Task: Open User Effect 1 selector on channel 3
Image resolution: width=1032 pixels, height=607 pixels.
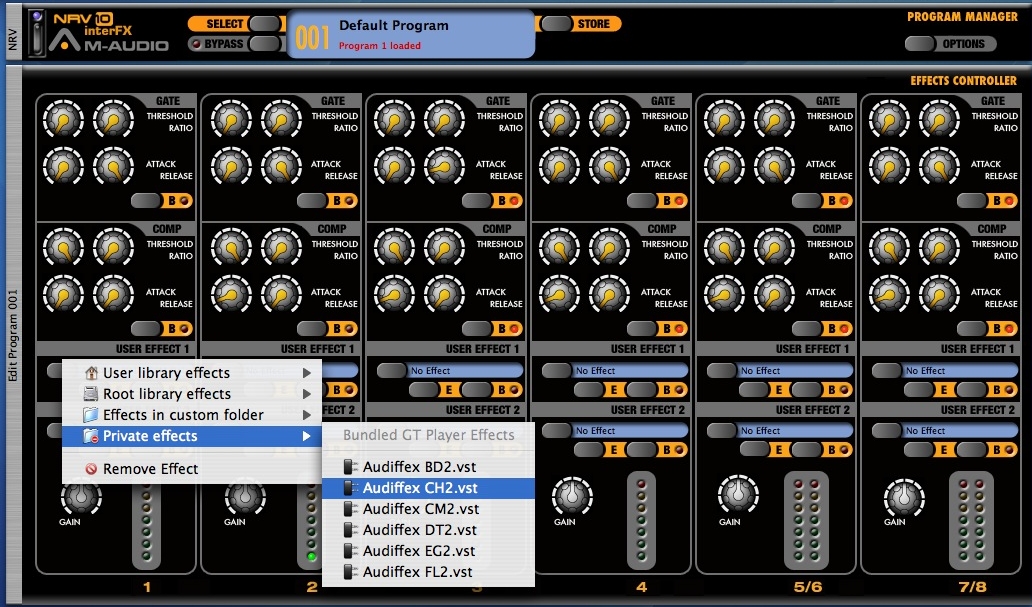Action: (465, 371)
